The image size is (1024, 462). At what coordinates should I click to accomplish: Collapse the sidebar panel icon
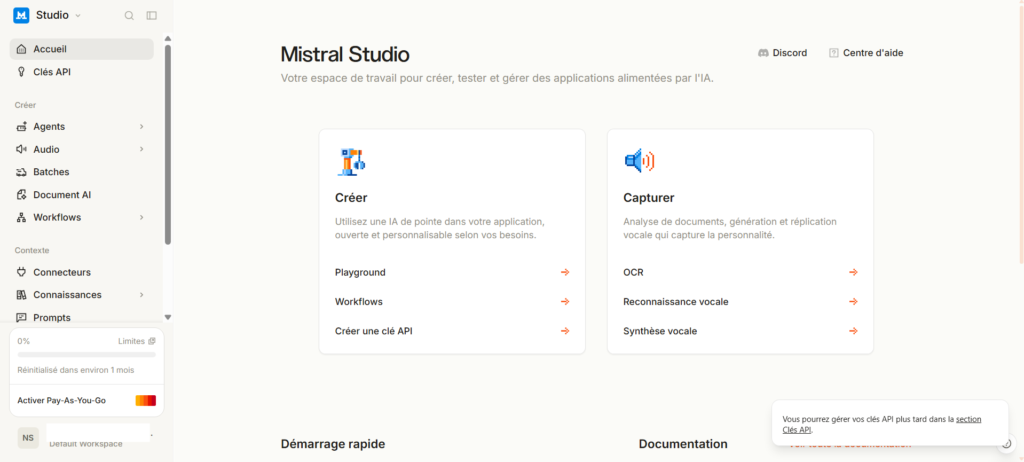[152, 16]
